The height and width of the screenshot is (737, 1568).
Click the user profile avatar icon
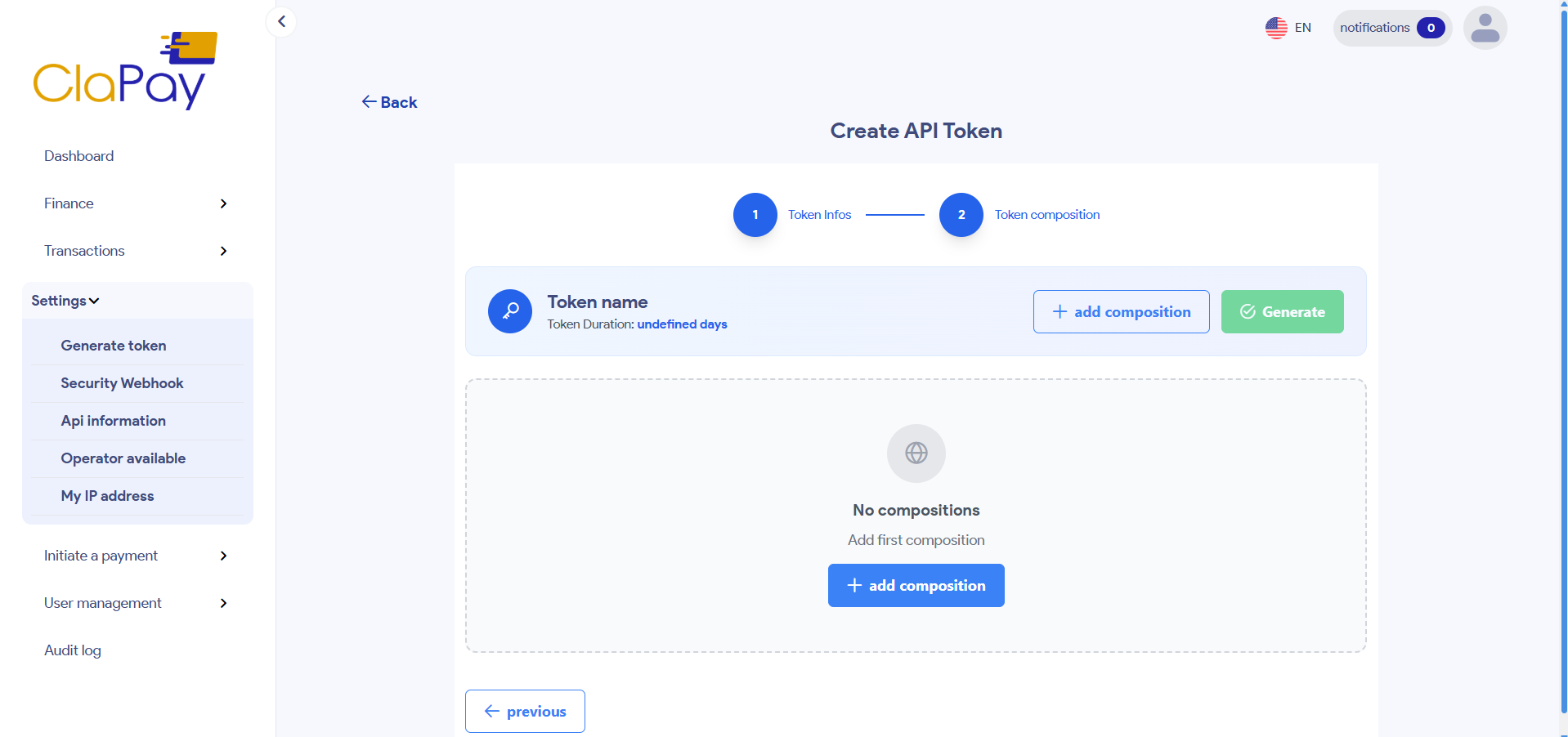1485,27
